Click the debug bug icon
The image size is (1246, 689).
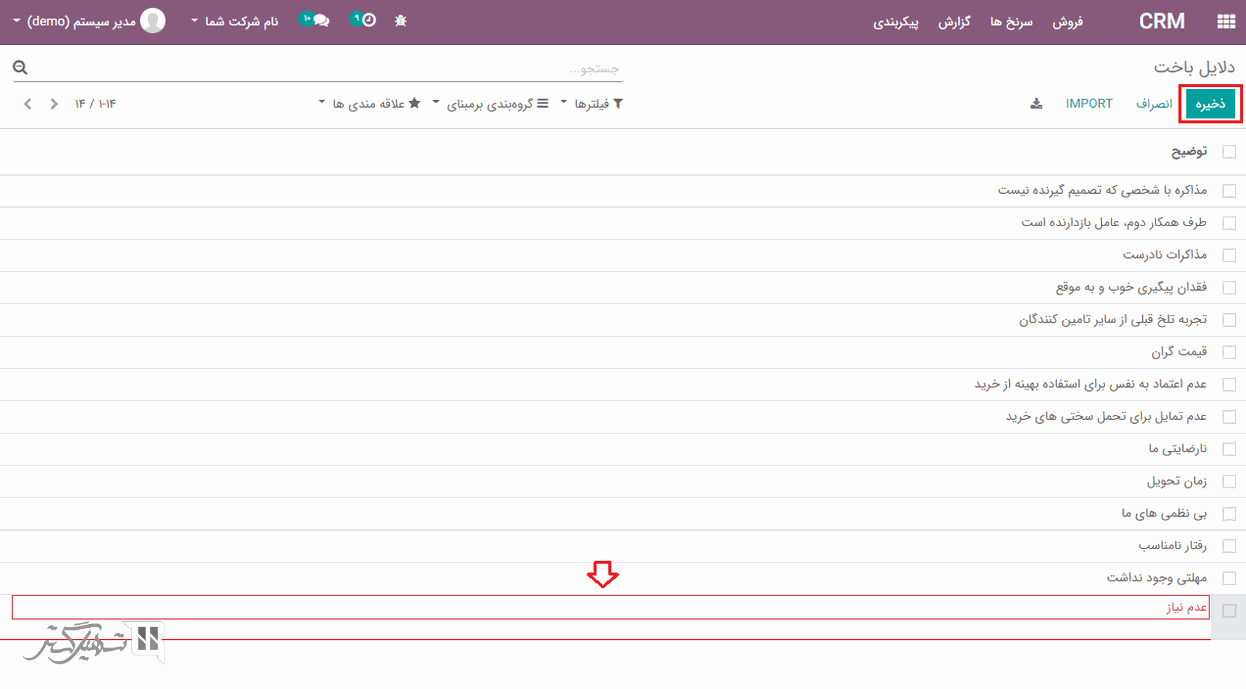coord(401,20)
